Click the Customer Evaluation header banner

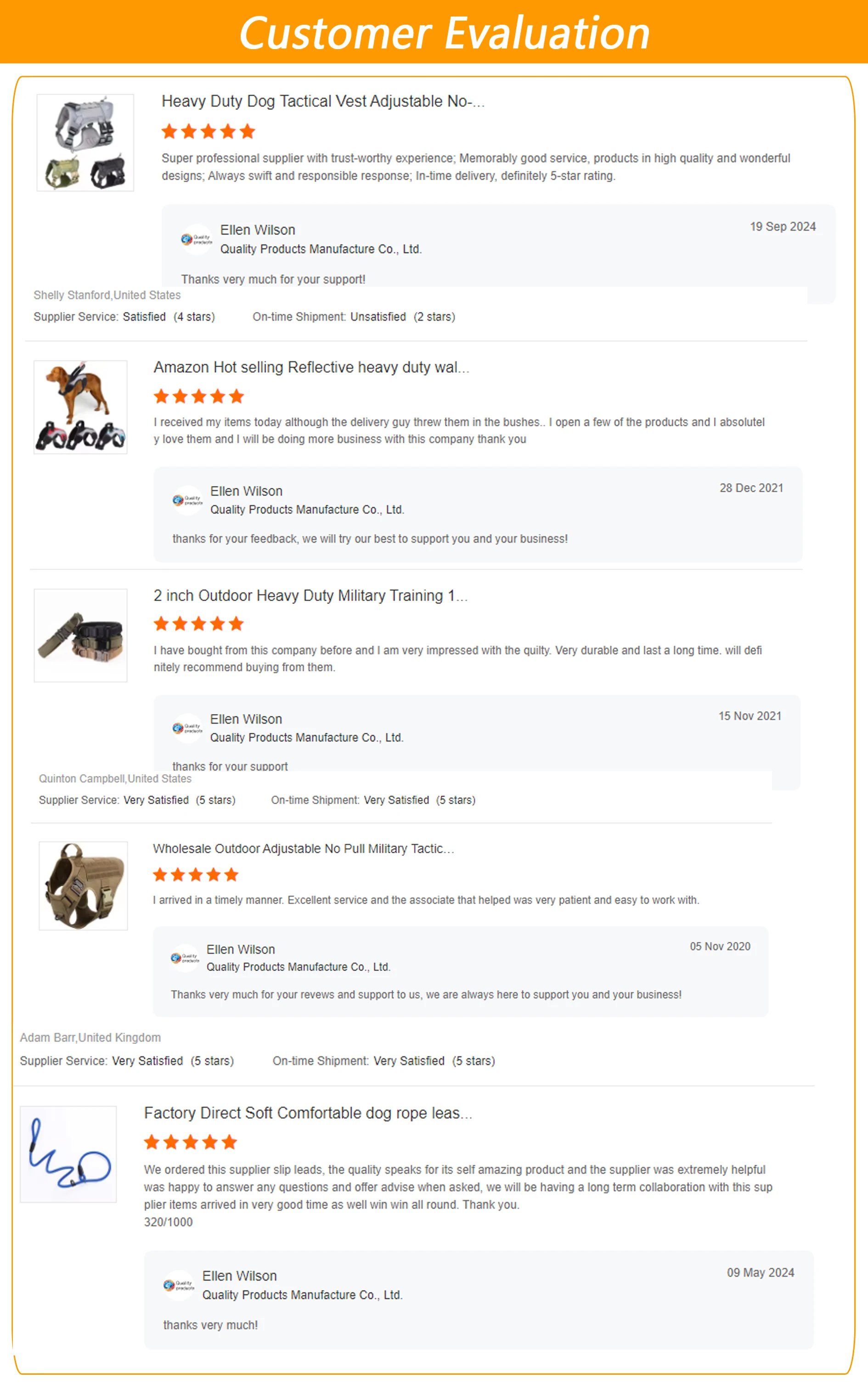[x=434, y=32]
